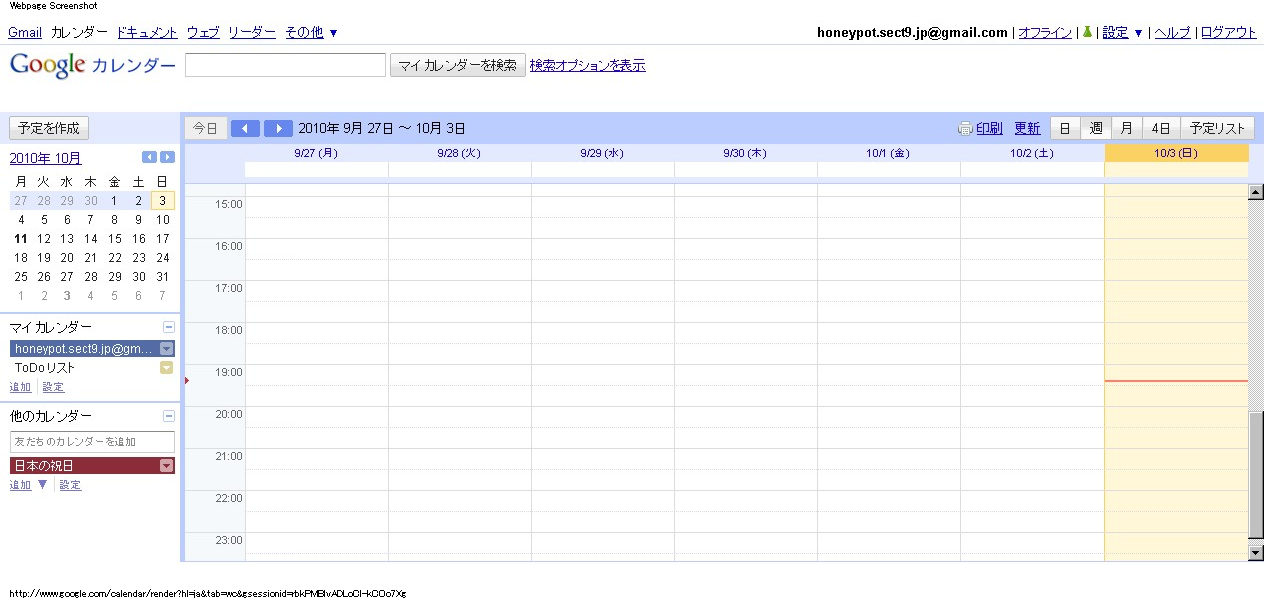The width and height of the screenshot is (1264, 598).
Task: Select day 15 in mini calendar
Action: coord(115,239)
